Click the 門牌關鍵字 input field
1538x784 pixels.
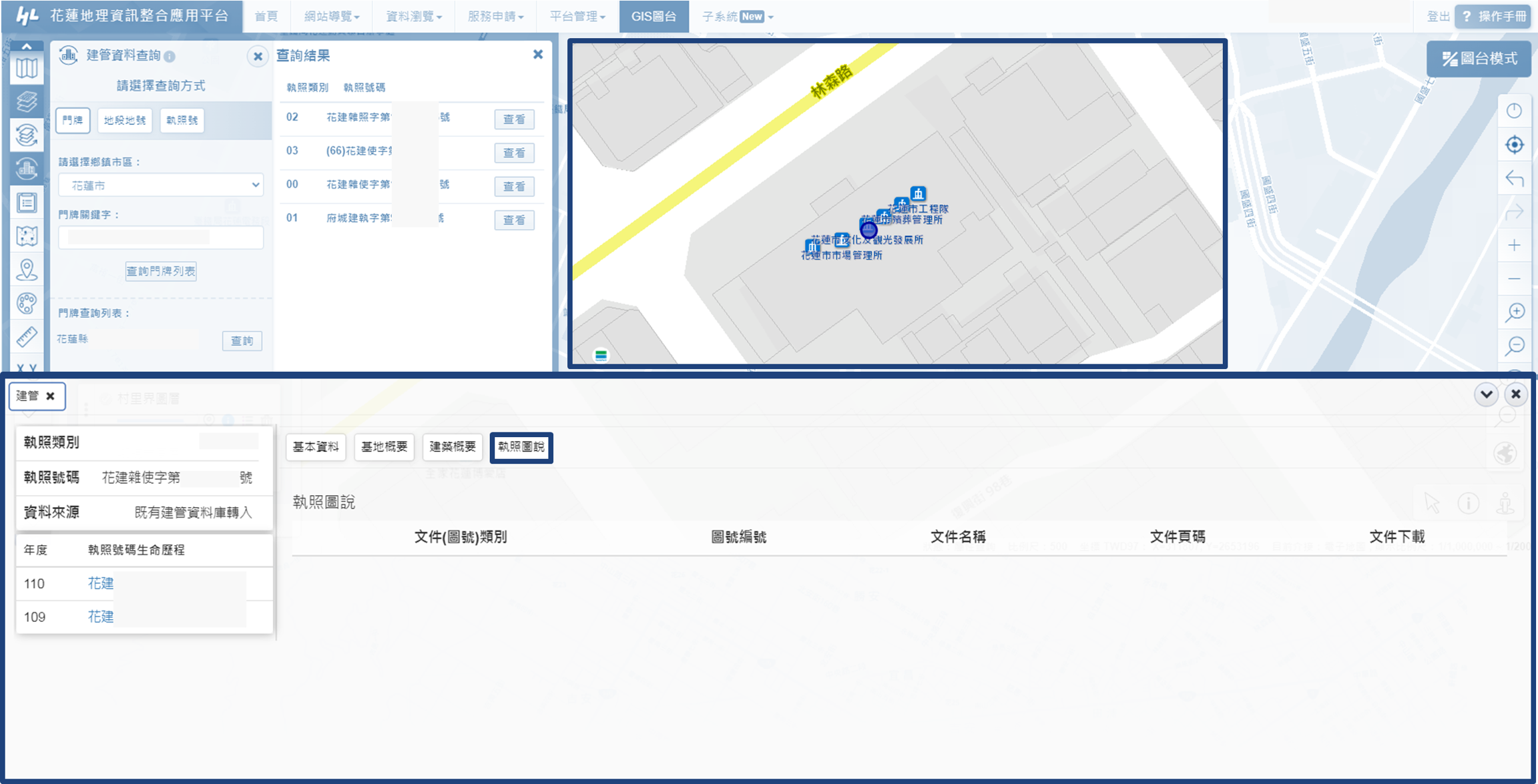tap(161, 237)
